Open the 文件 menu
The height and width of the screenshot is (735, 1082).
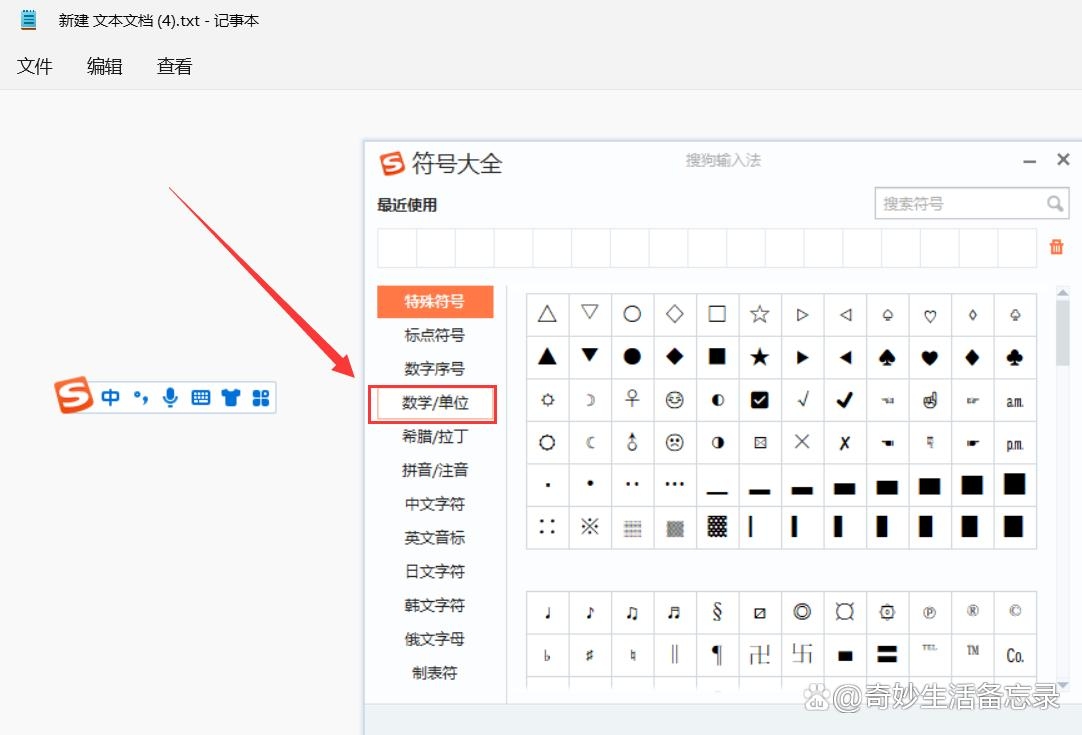coord(35,66)
